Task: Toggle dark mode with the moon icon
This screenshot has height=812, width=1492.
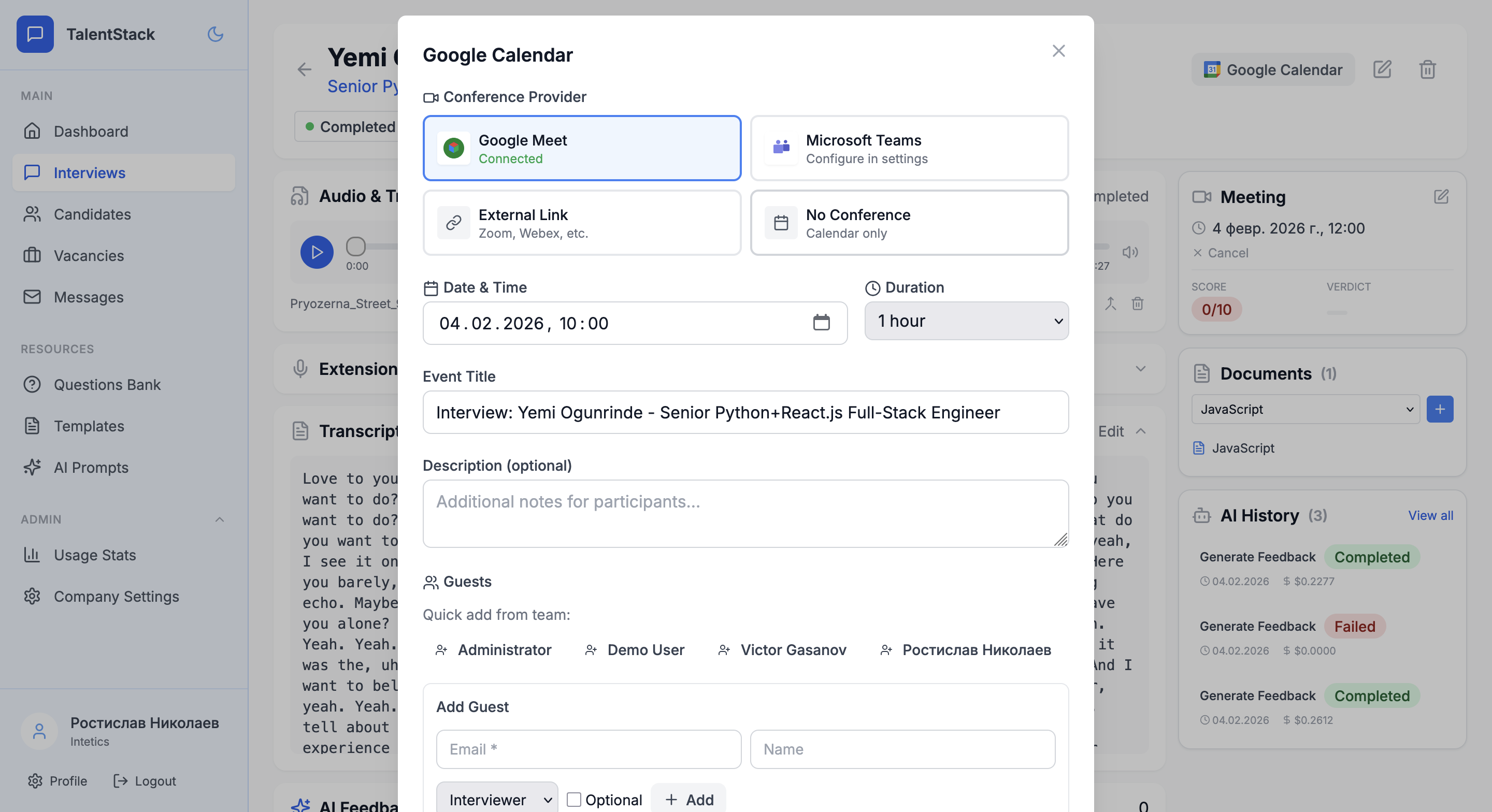Action: (215, 34)
